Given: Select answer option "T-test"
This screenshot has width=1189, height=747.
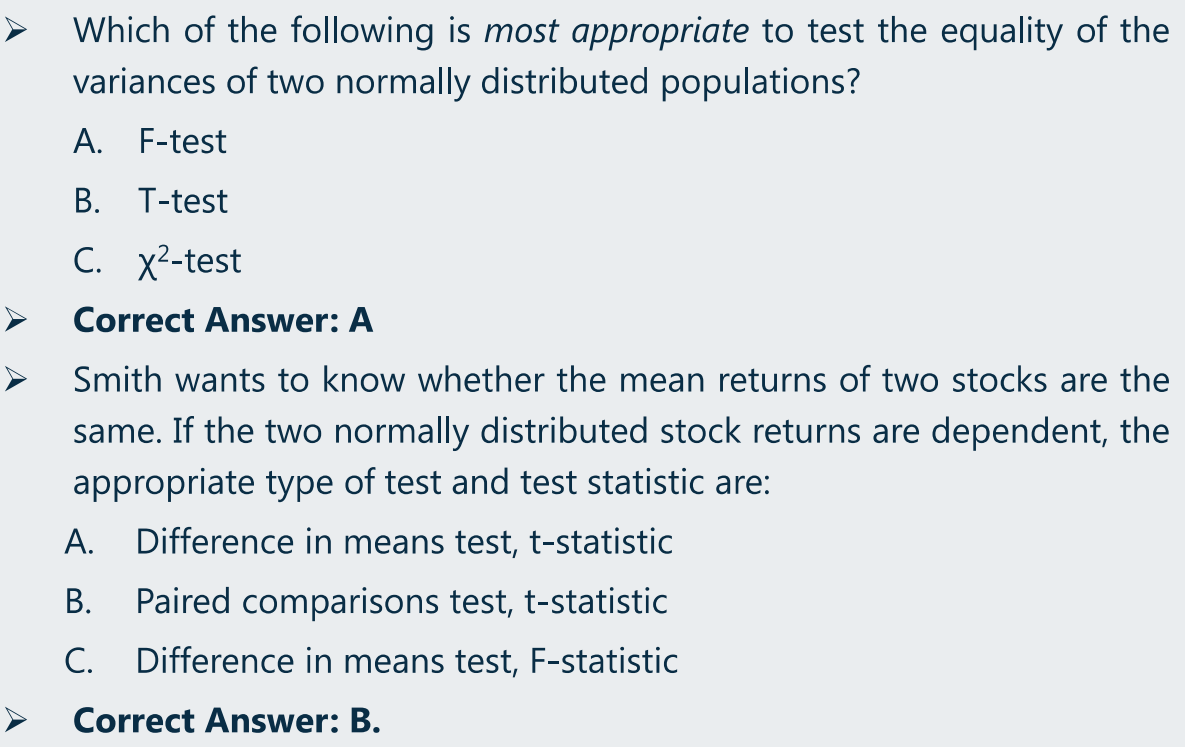Looking at the screenshot, I should [182, 202].
